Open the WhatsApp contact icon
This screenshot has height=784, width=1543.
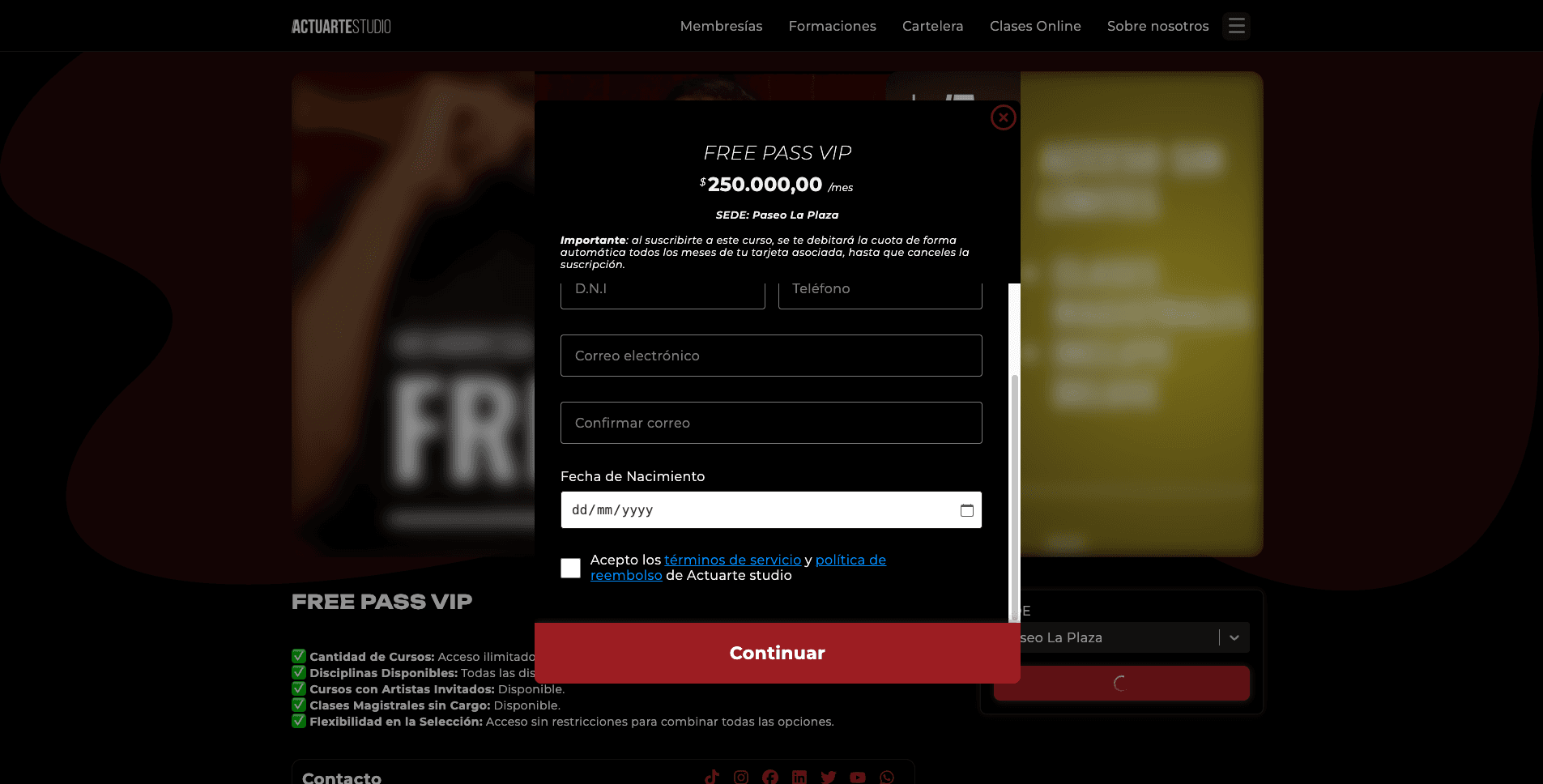(887, 777)
